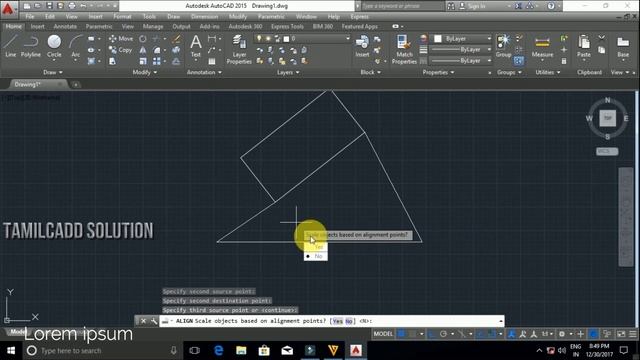The width and height of the screenshot is (640, 360).
Task: Click the WCS button below ViewCube
Action: coord(607,151)
